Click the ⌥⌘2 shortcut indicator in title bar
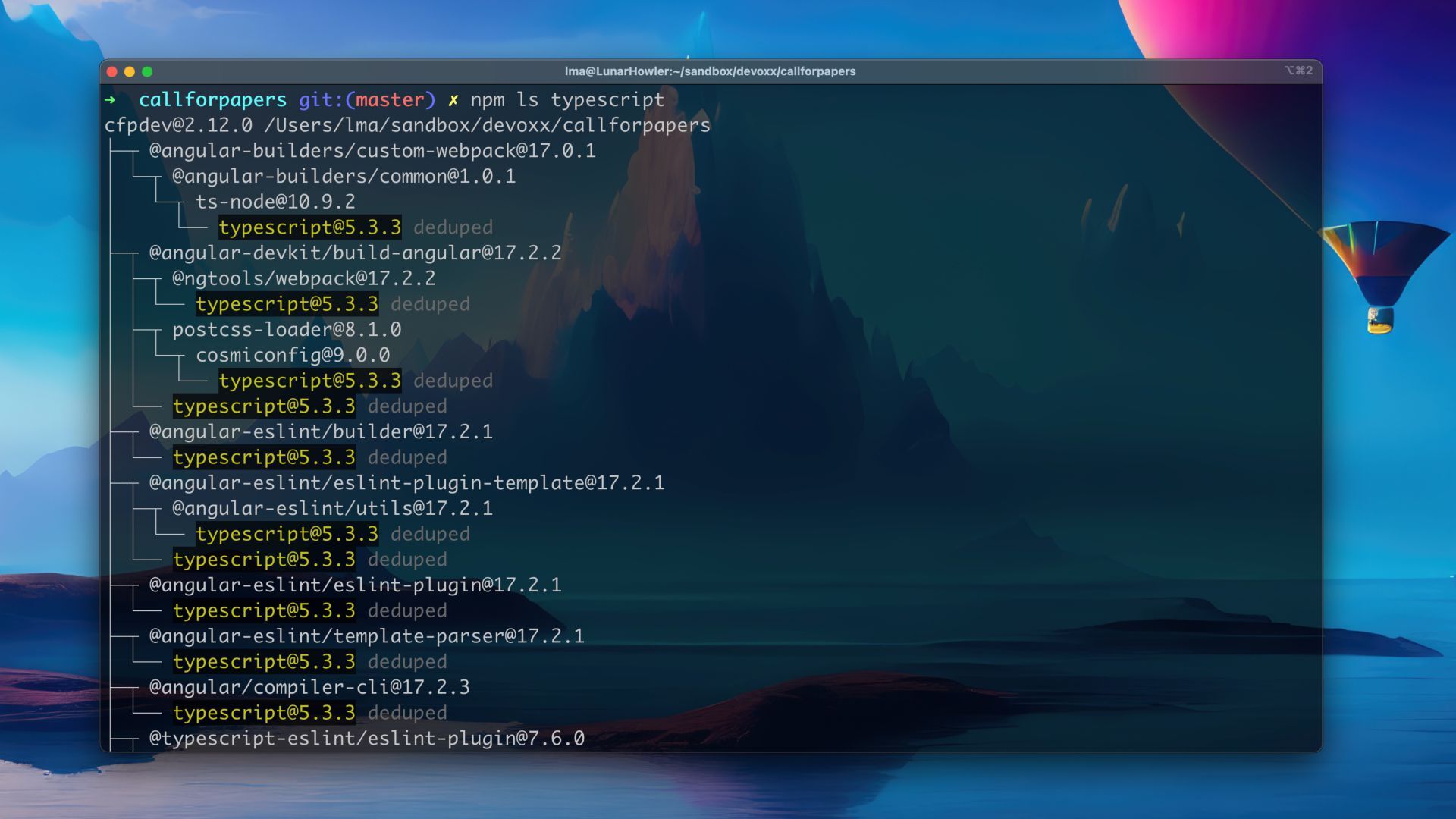Image resolution: width=1456 pixels, height=819 pixels. 1298,71
